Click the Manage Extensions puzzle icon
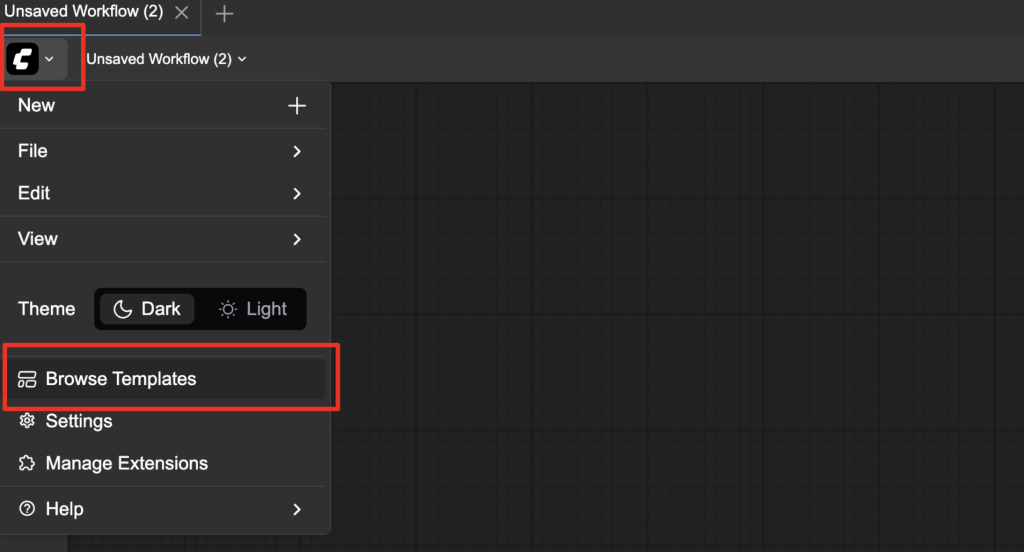Screen dimensions: 1024x552 (28, 463)
